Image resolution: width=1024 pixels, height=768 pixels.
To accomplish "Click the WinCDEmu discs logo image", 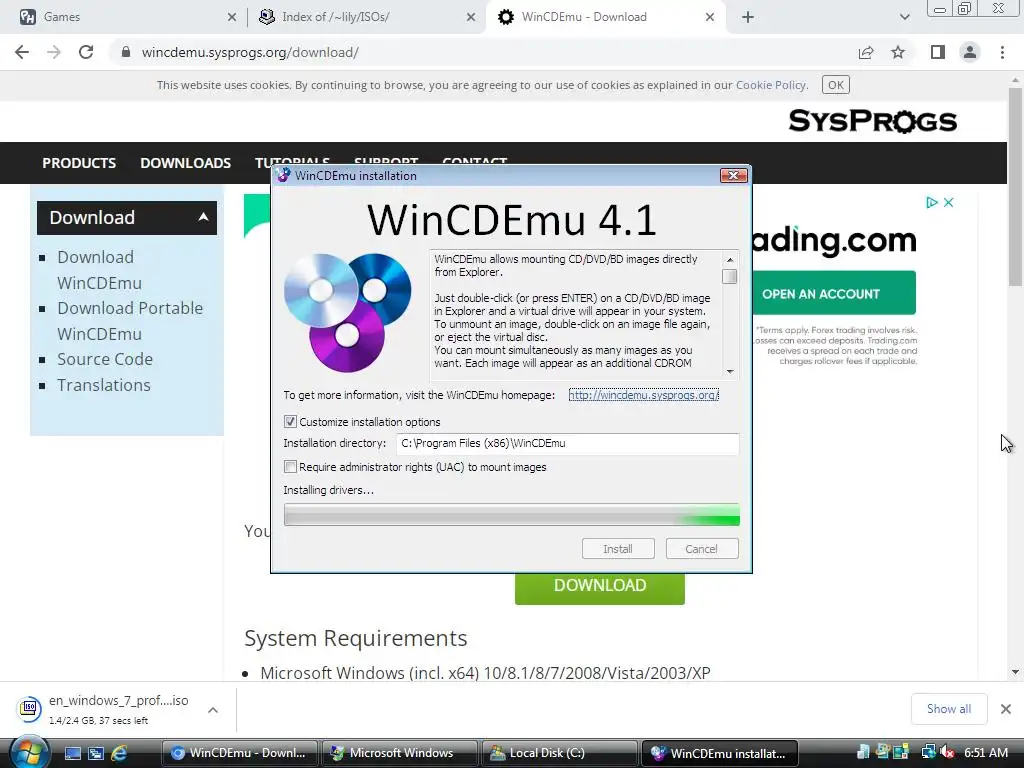I will [347, 312].
